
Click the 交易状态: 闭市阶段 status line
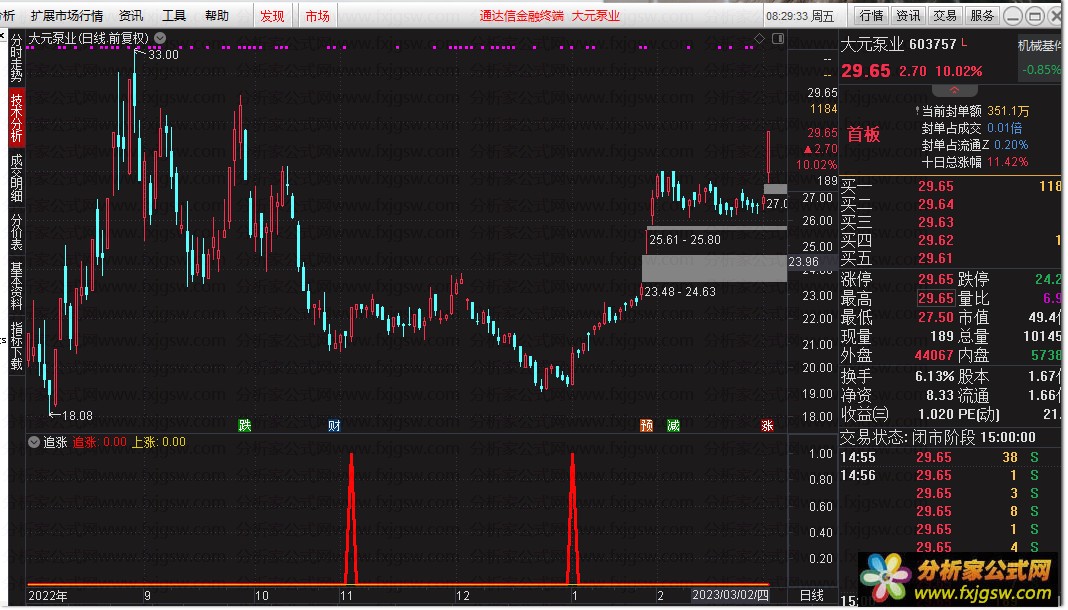[937, 438]
